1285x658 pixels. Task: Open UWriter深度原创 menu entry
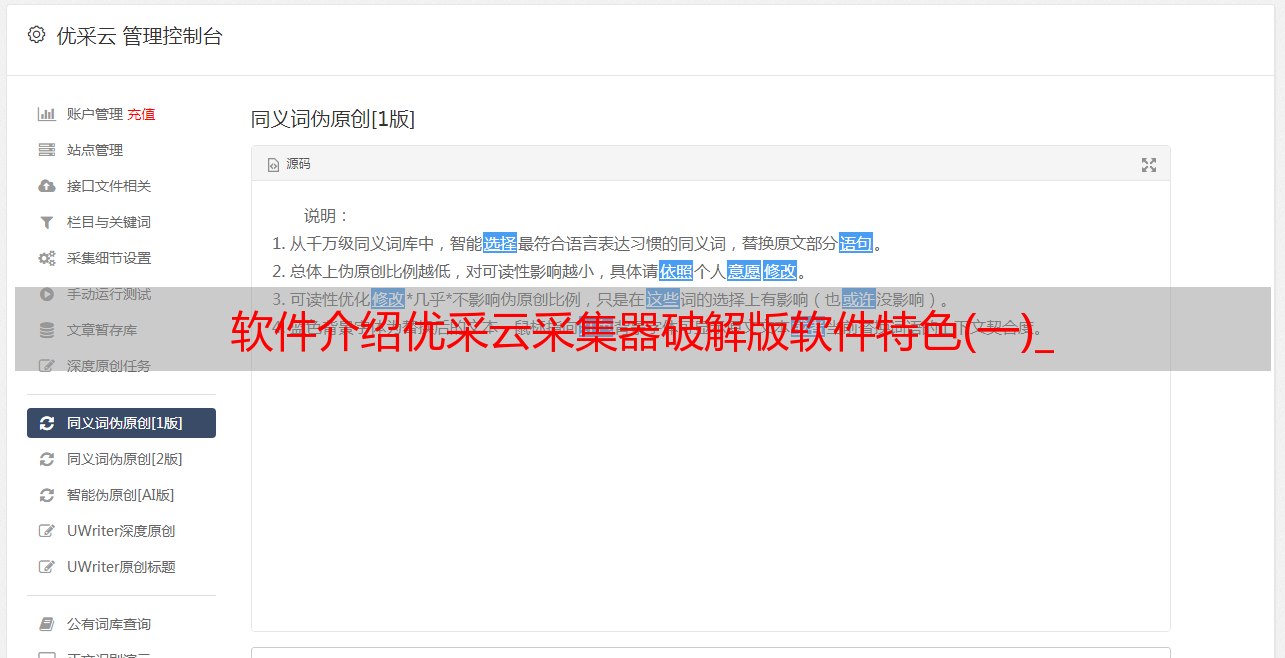click(121, 531)
